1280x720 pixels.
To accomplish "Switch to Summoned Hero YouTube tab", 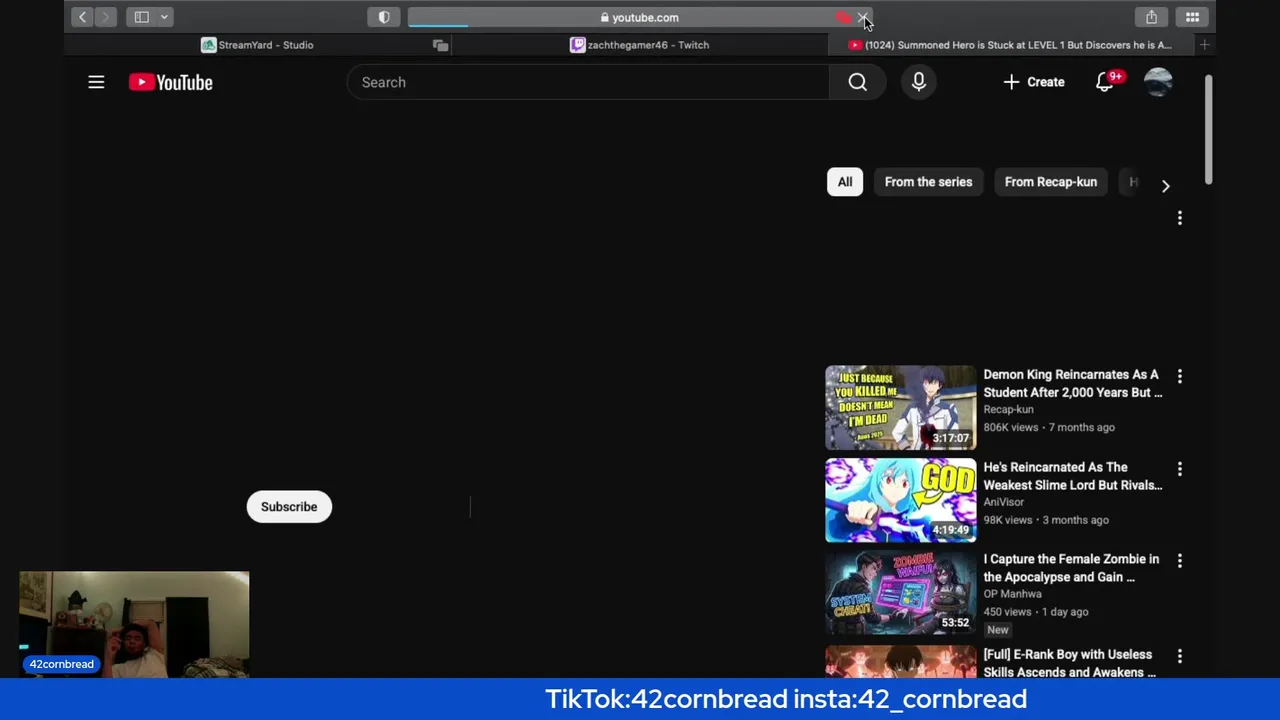I will [x=1010, y=45].
